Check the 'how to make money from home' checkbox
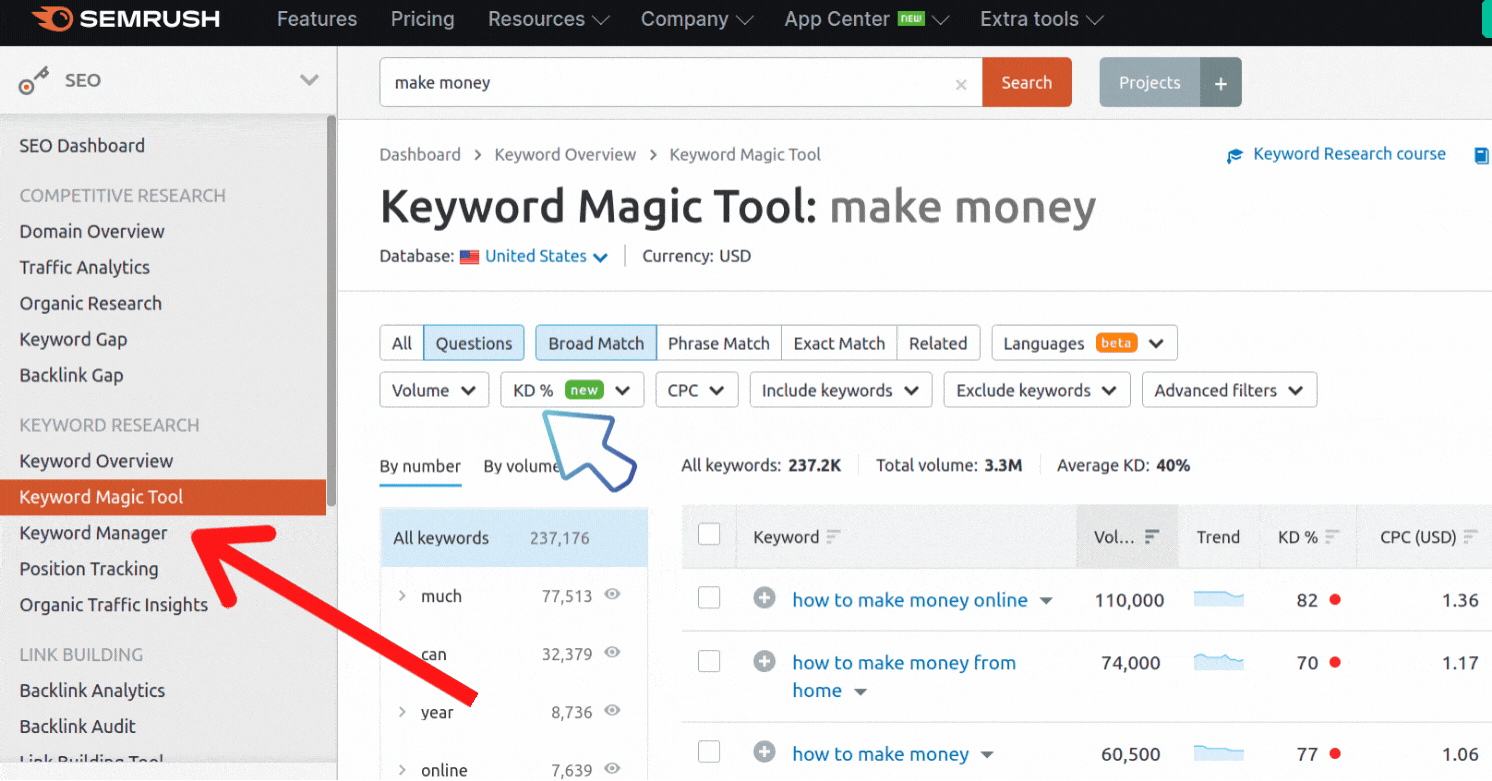The height and width of the screenshot is (781, 1492). 709,661
